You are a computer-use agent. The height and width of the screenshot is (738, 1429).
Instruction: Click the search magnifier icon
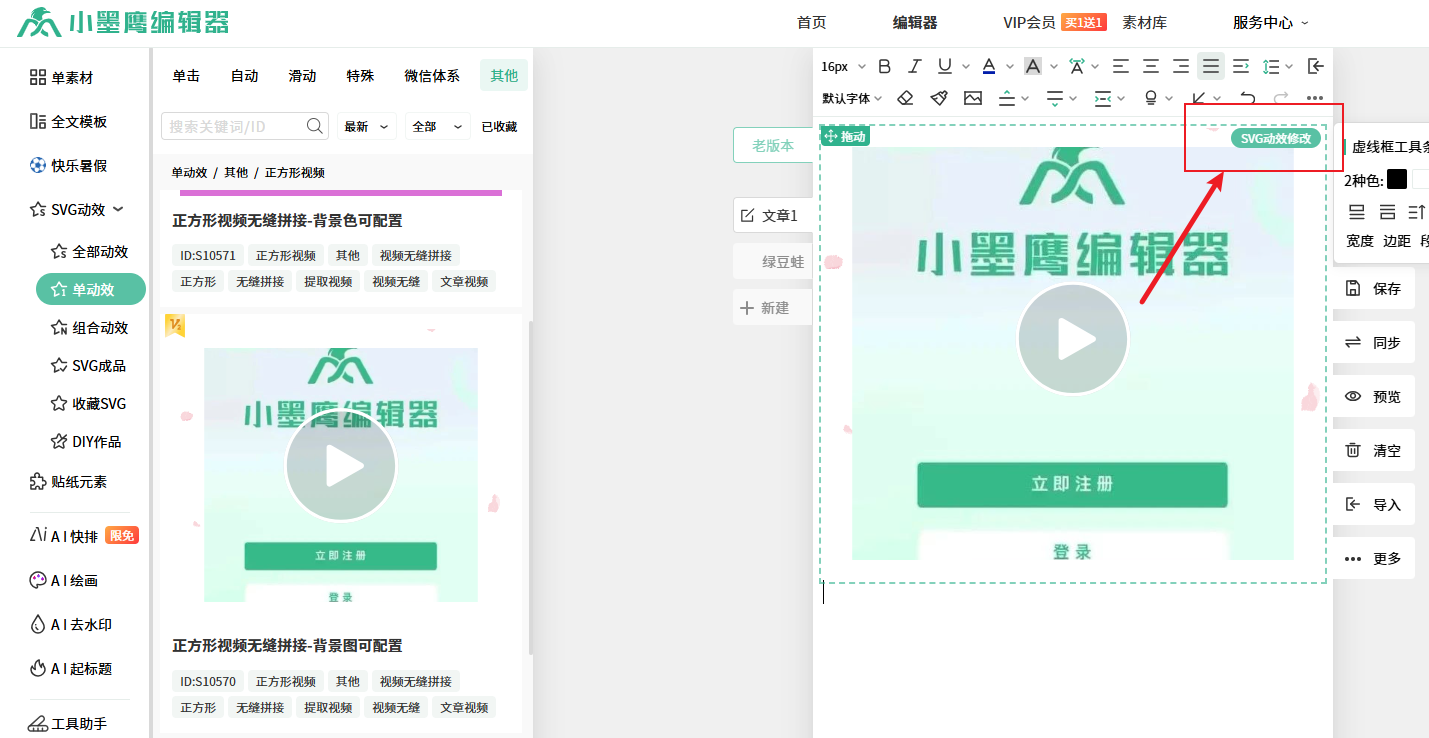click(314, 126)
